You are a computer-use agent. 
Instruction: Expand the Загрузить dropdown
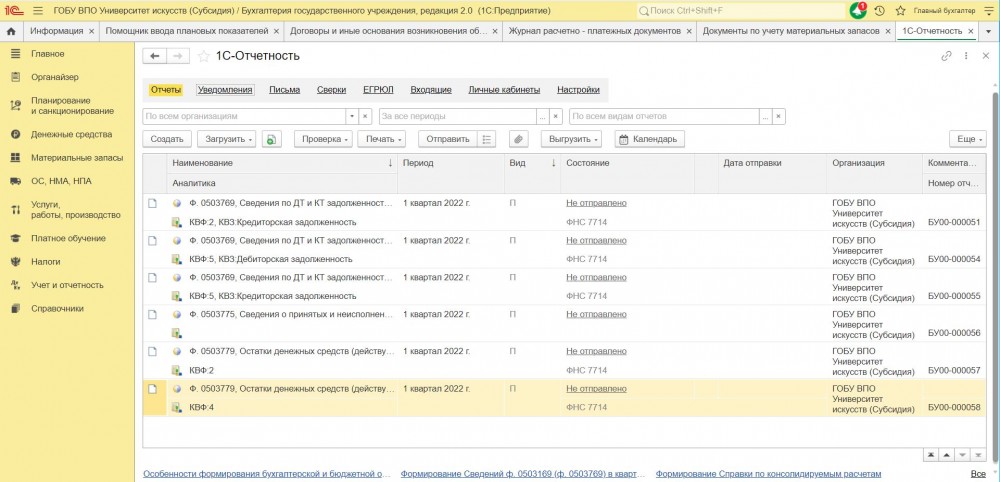tap(226, 139)
